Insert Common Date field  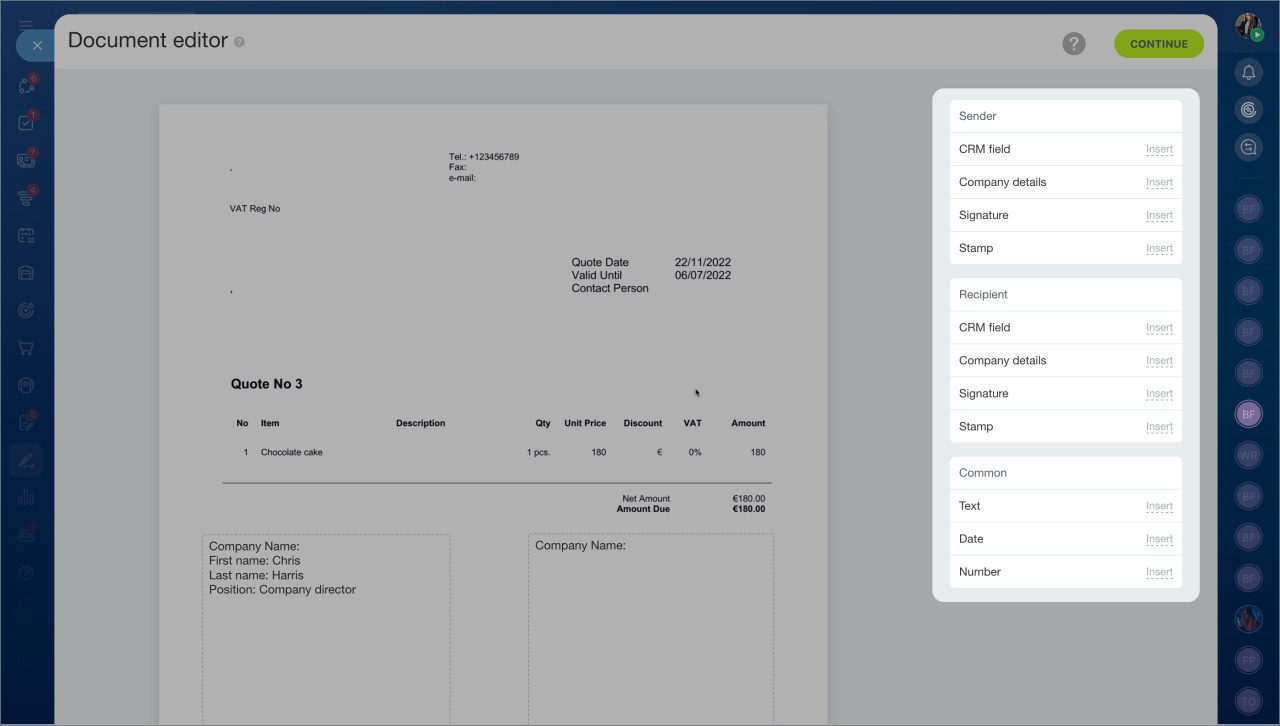click(1159, 539)
